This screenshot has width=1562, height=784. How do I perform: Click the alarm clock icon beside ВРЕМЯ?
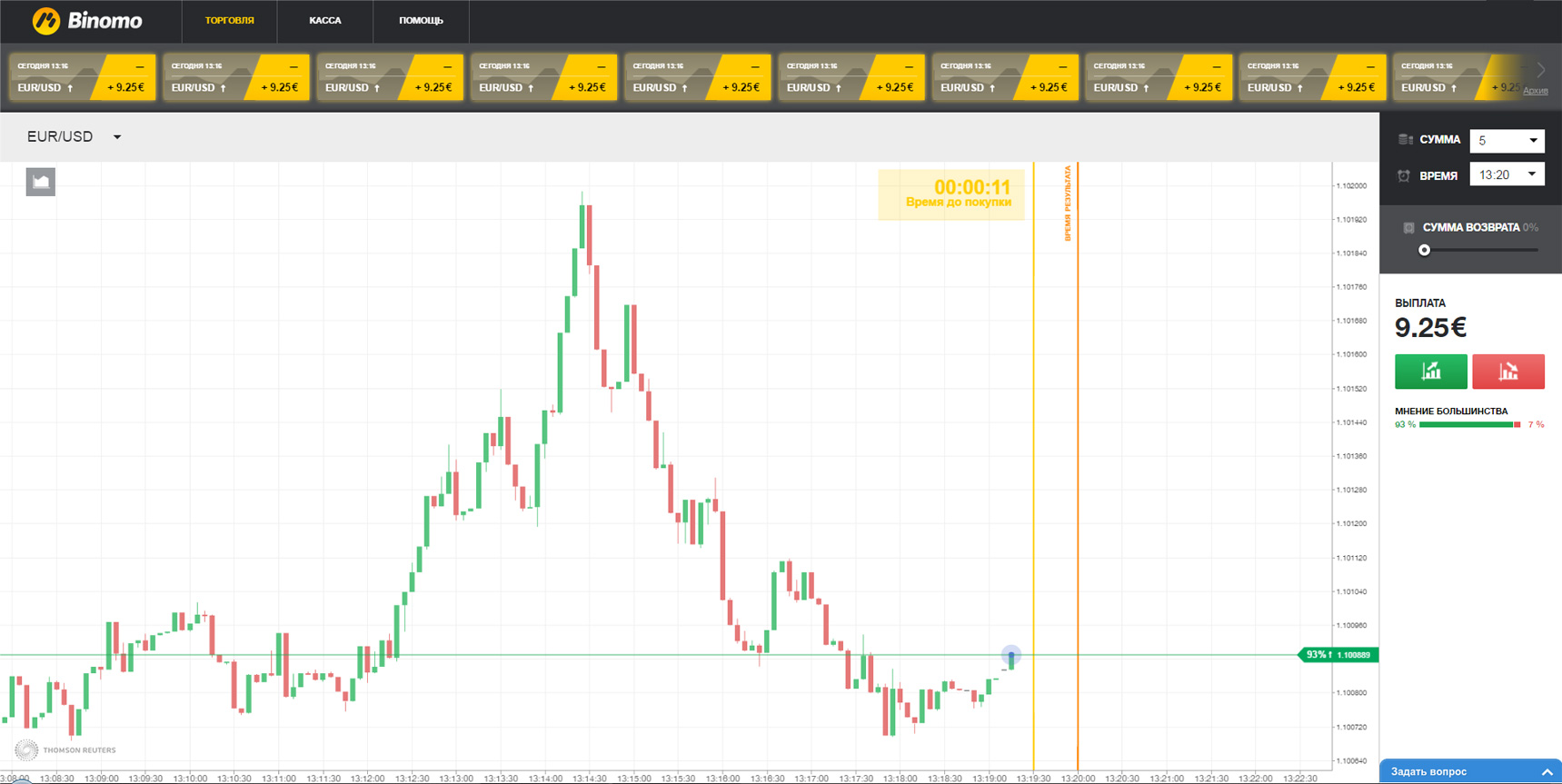click(x=1404, y=175)
